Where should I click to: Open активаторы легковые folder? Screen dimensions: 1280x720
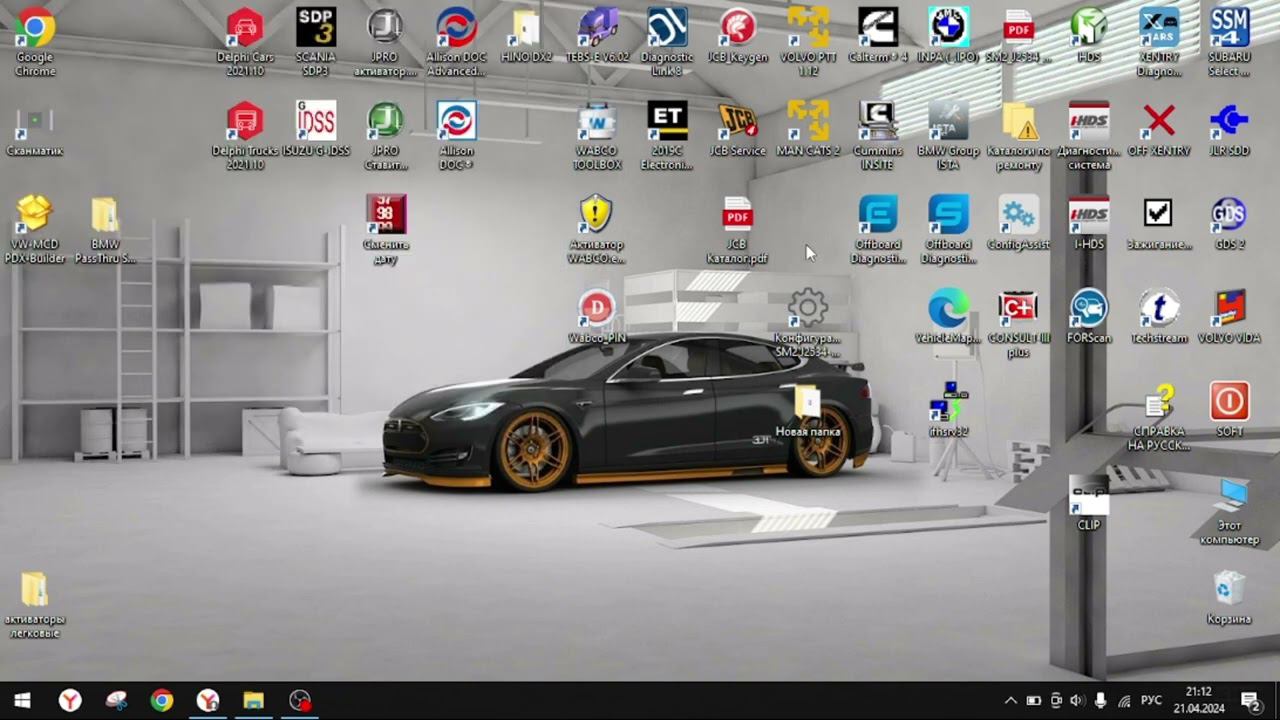35,604
